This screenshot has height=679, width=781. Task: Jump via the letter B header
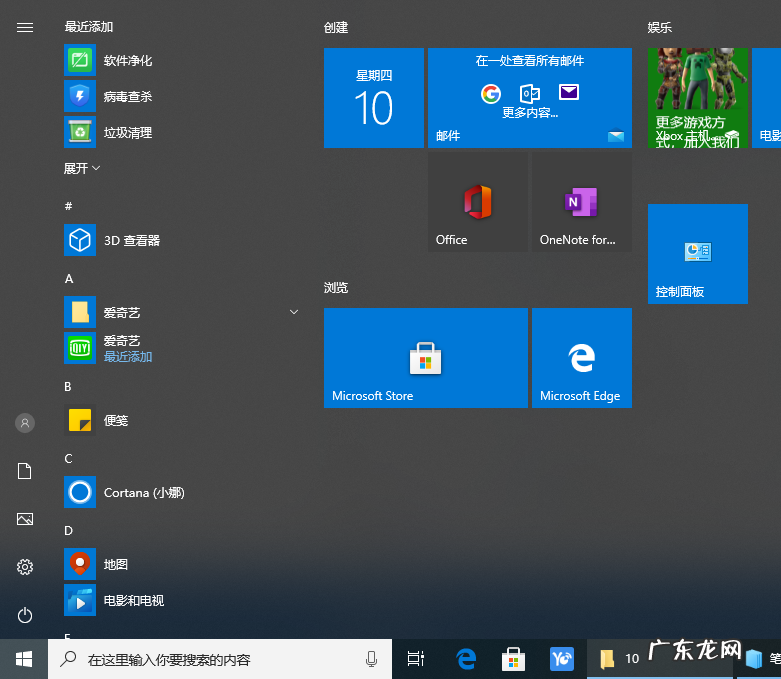tap(68, 387)
